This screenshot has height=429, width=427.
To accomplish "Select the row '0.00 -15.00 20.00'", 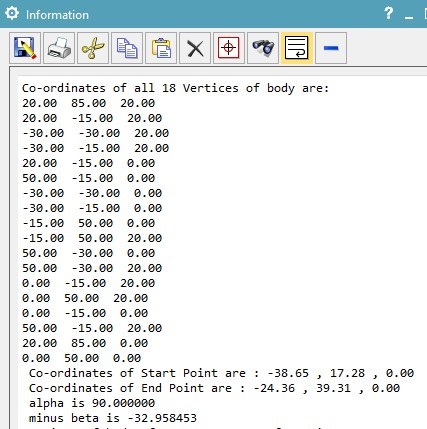I will (x=89, y=283).
